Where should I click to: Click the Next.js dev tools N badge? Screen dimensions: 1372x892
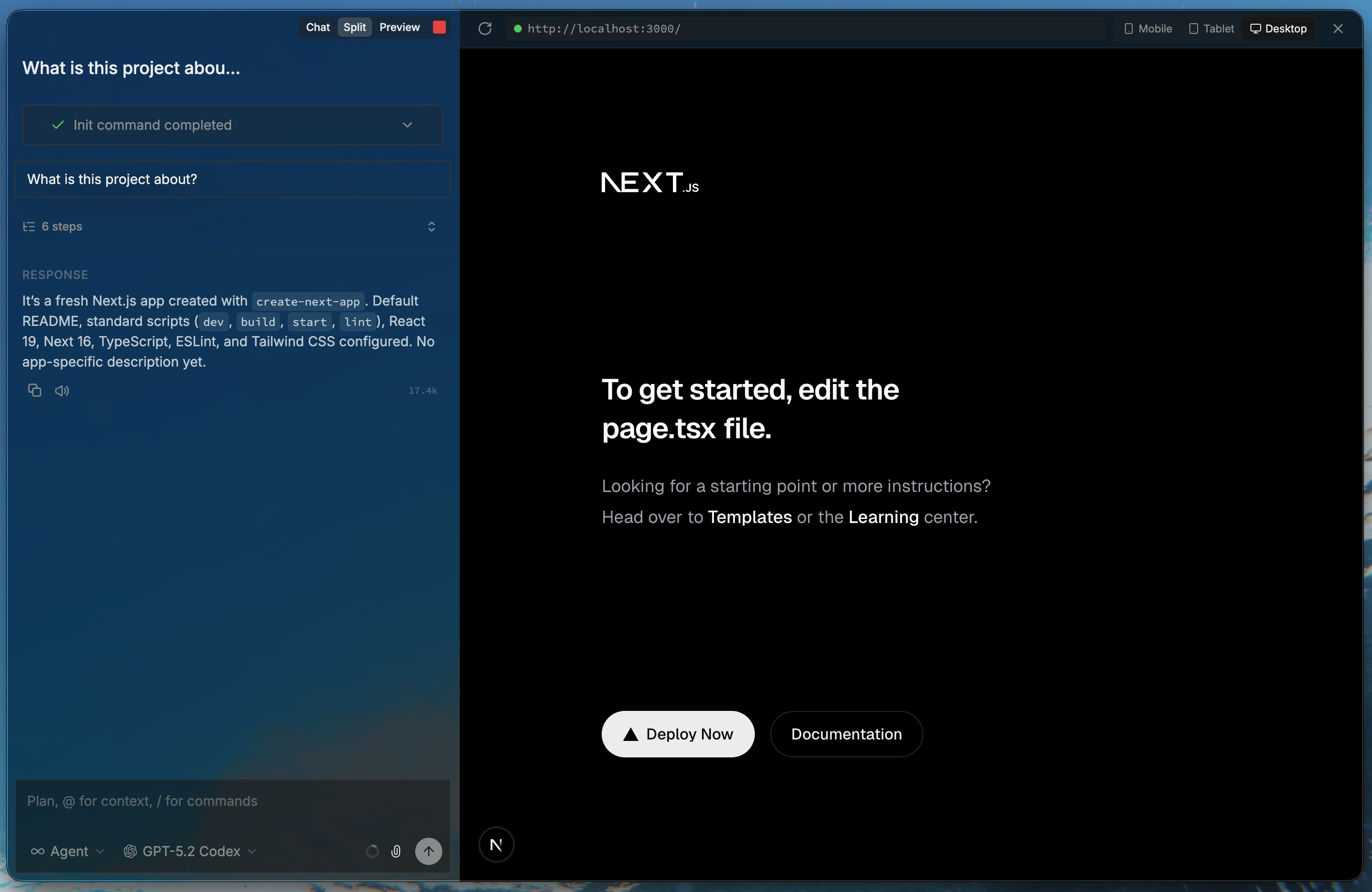pyautogui.click(x=496, y=845)
